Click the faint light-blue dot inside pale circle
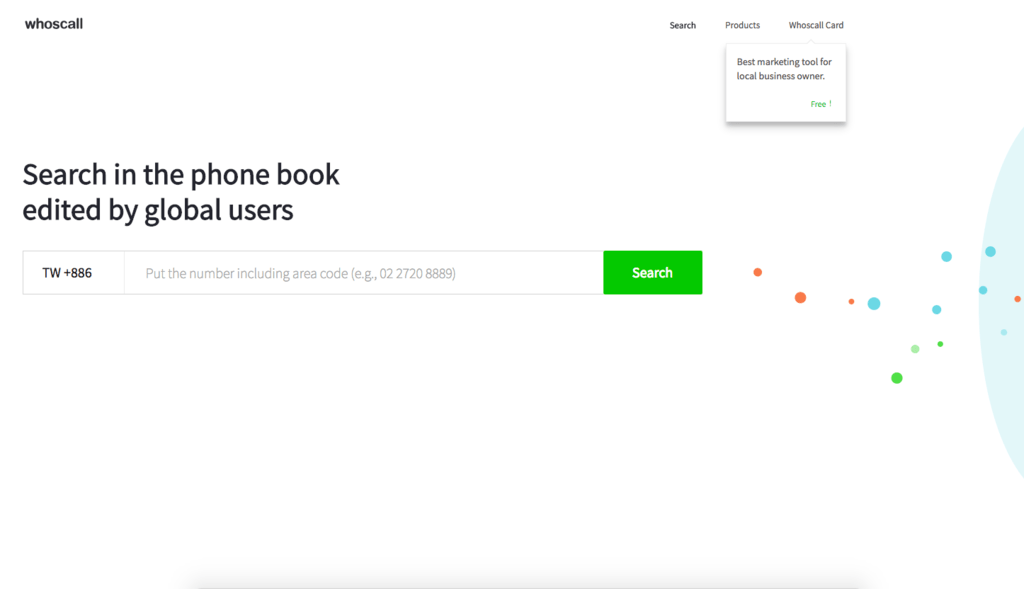Image resolution: width=1024 pixels, height=589 pixels. point(1004,332)
